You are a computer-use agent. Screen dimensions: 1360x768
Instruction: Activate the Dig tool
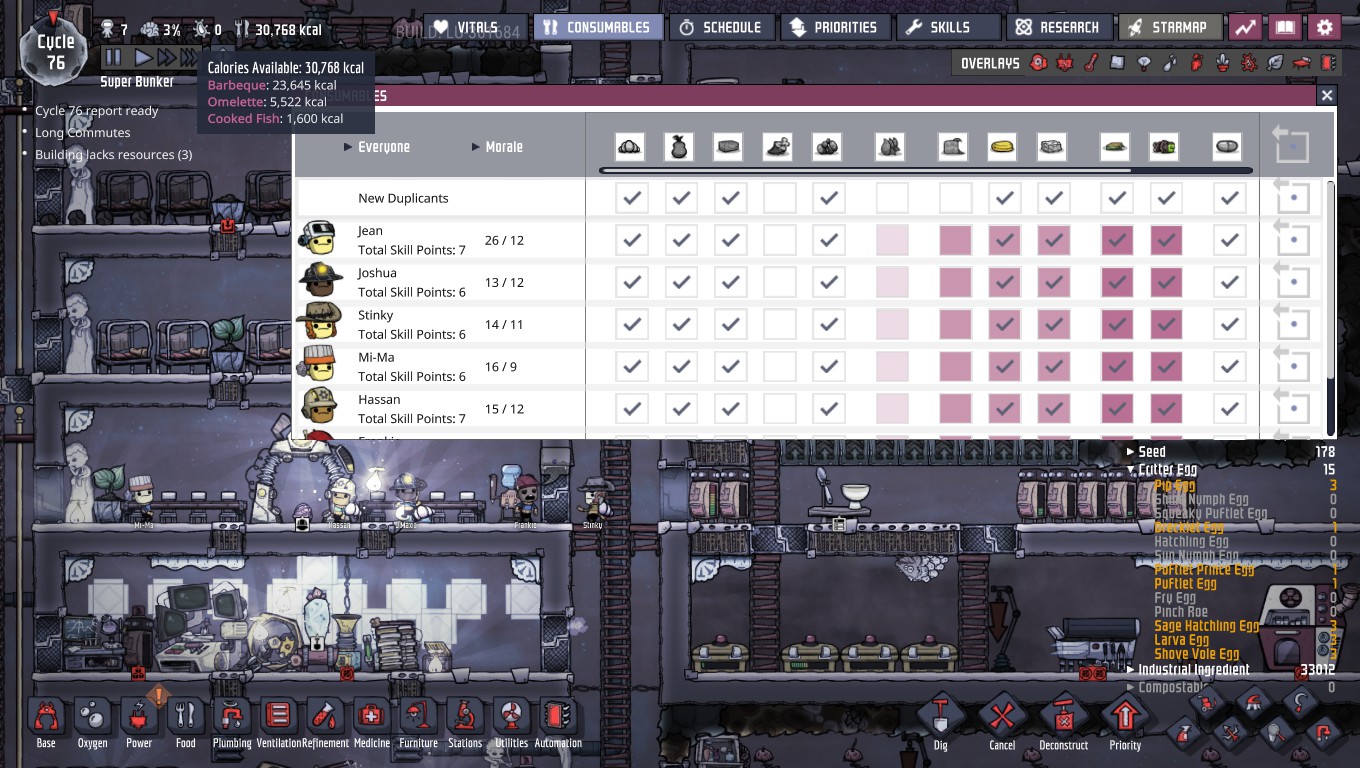tap(940, 718)
